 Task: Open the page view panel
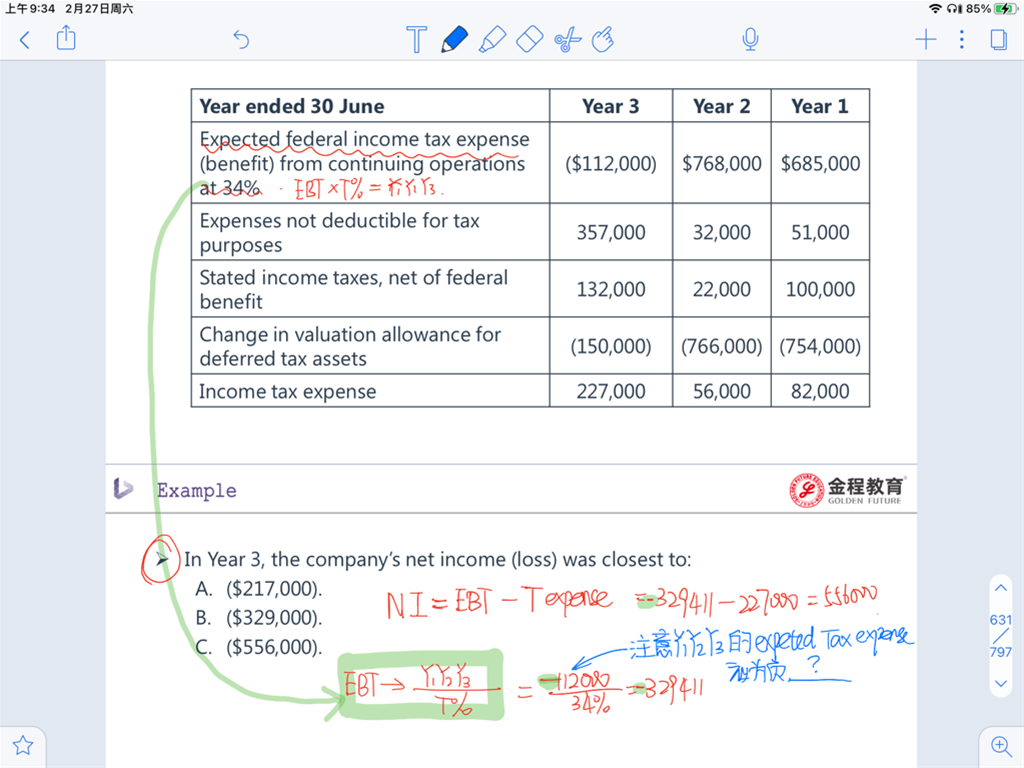pos(999,40)
